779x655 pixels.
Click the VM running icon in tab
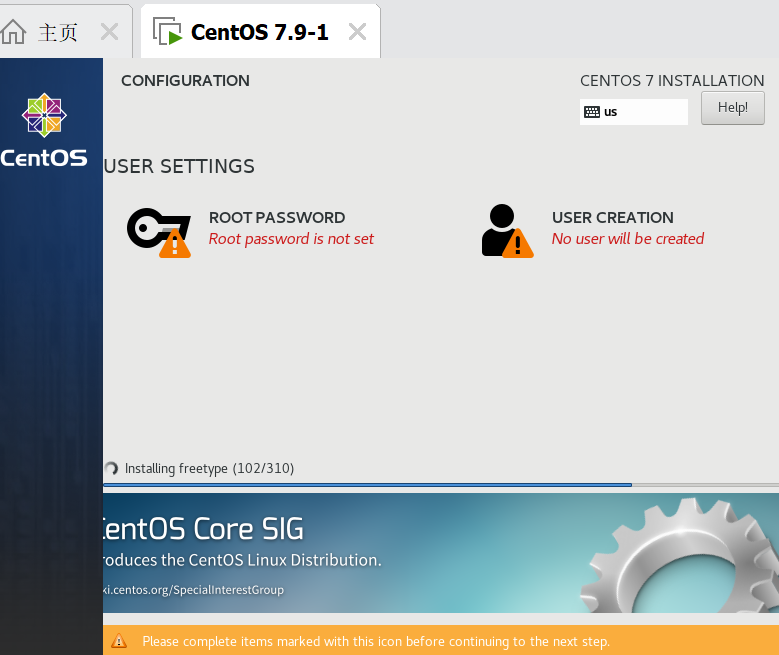(167, 31)
